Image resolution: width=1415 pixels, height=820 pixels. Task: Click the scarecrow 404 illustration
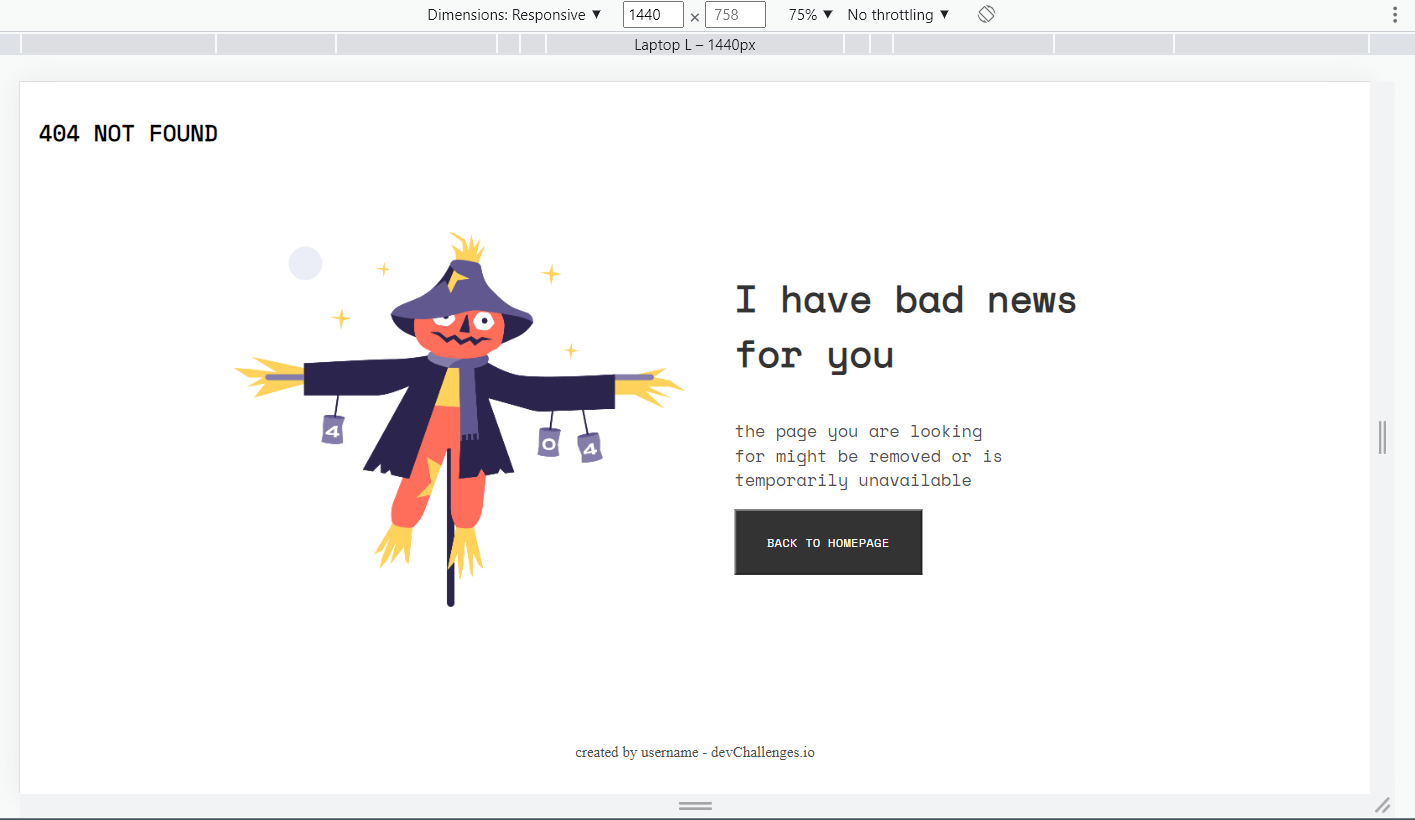(455, 400)
